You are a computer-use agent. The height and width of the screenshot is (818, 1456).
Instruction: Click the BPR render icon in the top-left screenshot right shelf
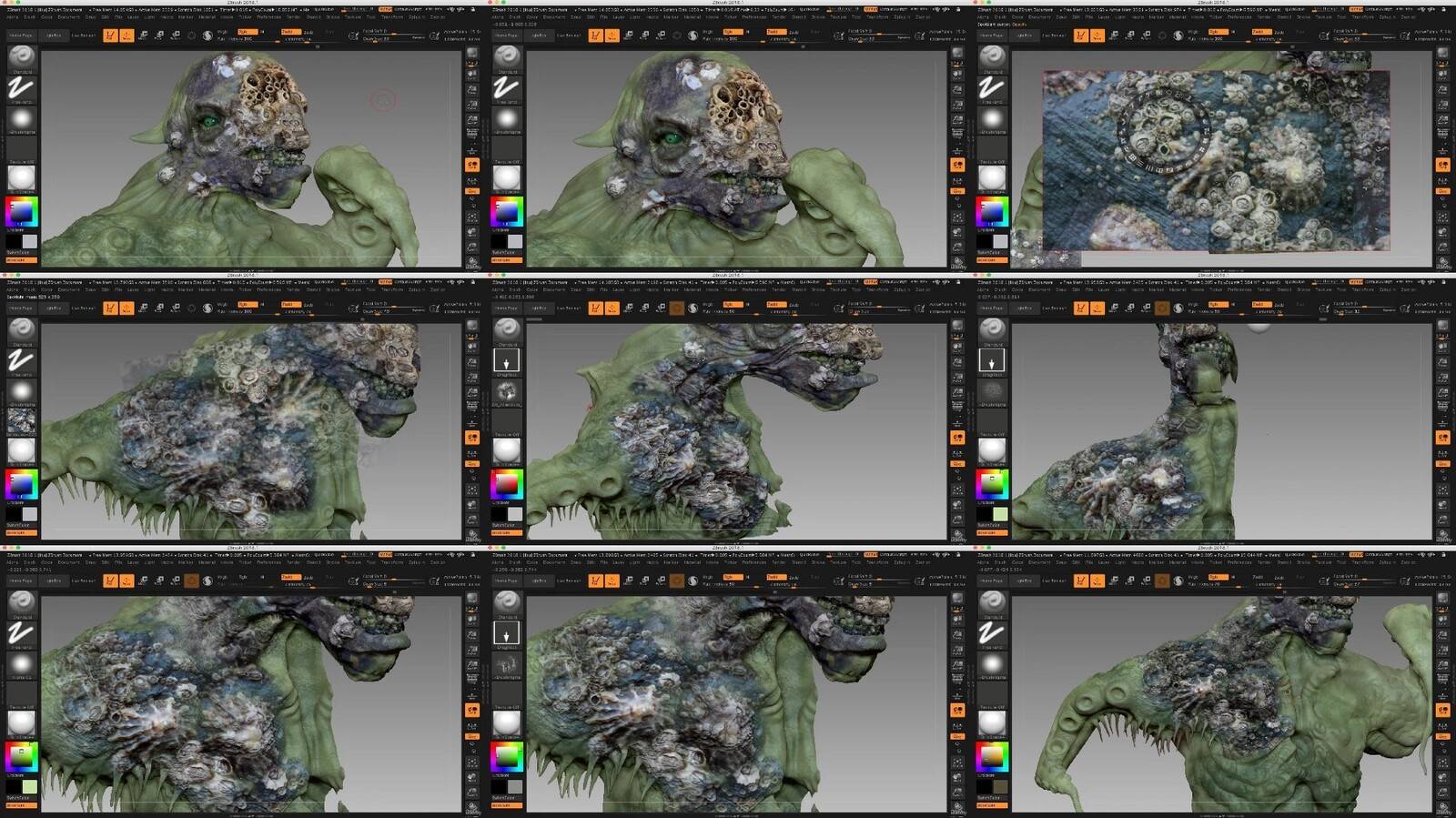[x=472, y=53]
